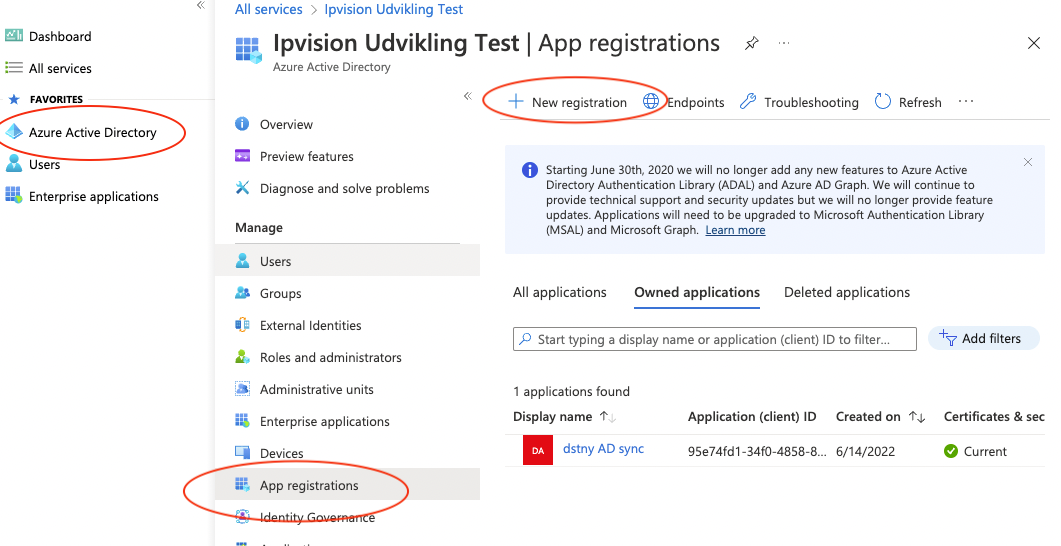
Task: Click the Current certificate status
Action: (975, 451)
